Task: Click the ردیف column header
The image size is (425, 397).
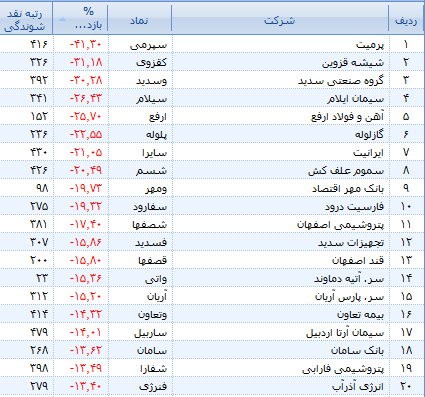Action: (406, 21)
